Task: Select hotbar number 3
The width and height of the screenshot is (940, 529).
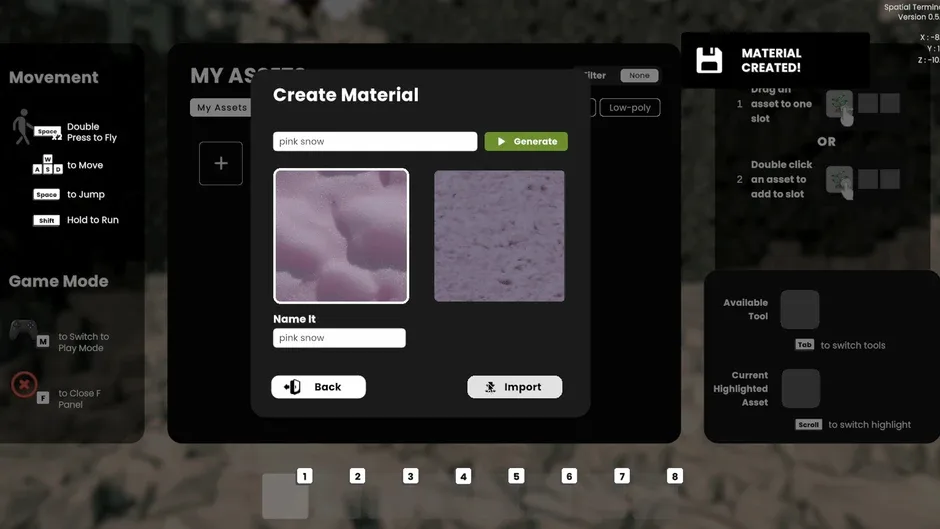Action: 410,476
